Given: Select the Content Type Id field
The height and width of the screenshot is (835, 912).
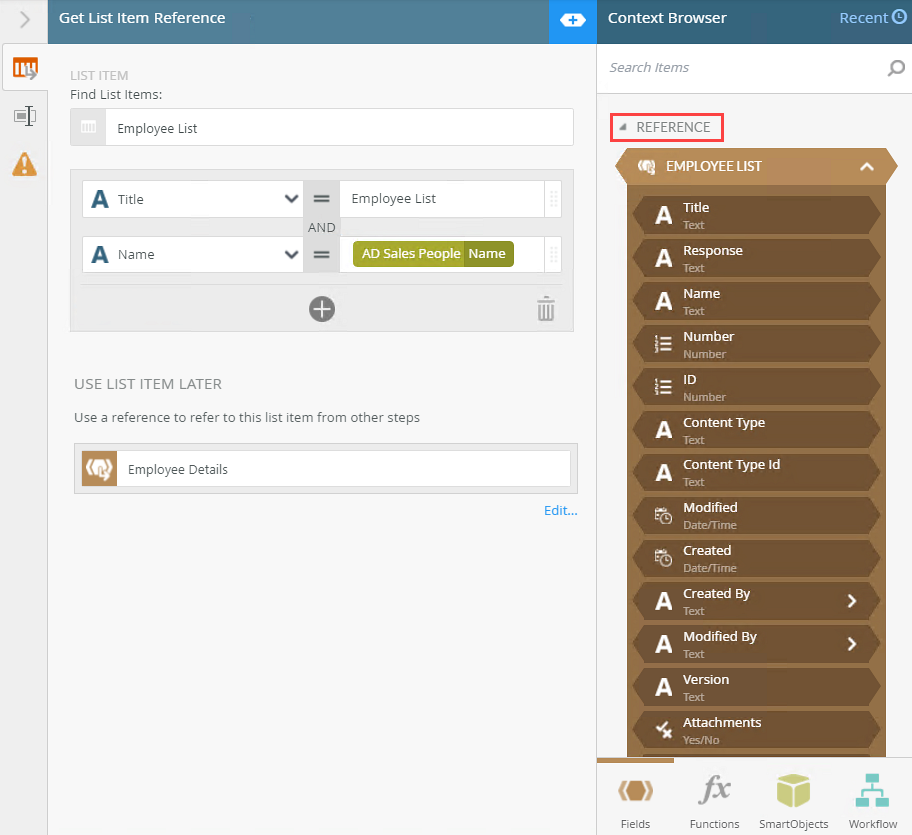Looking at the screenshot, I should pos(756,473).
